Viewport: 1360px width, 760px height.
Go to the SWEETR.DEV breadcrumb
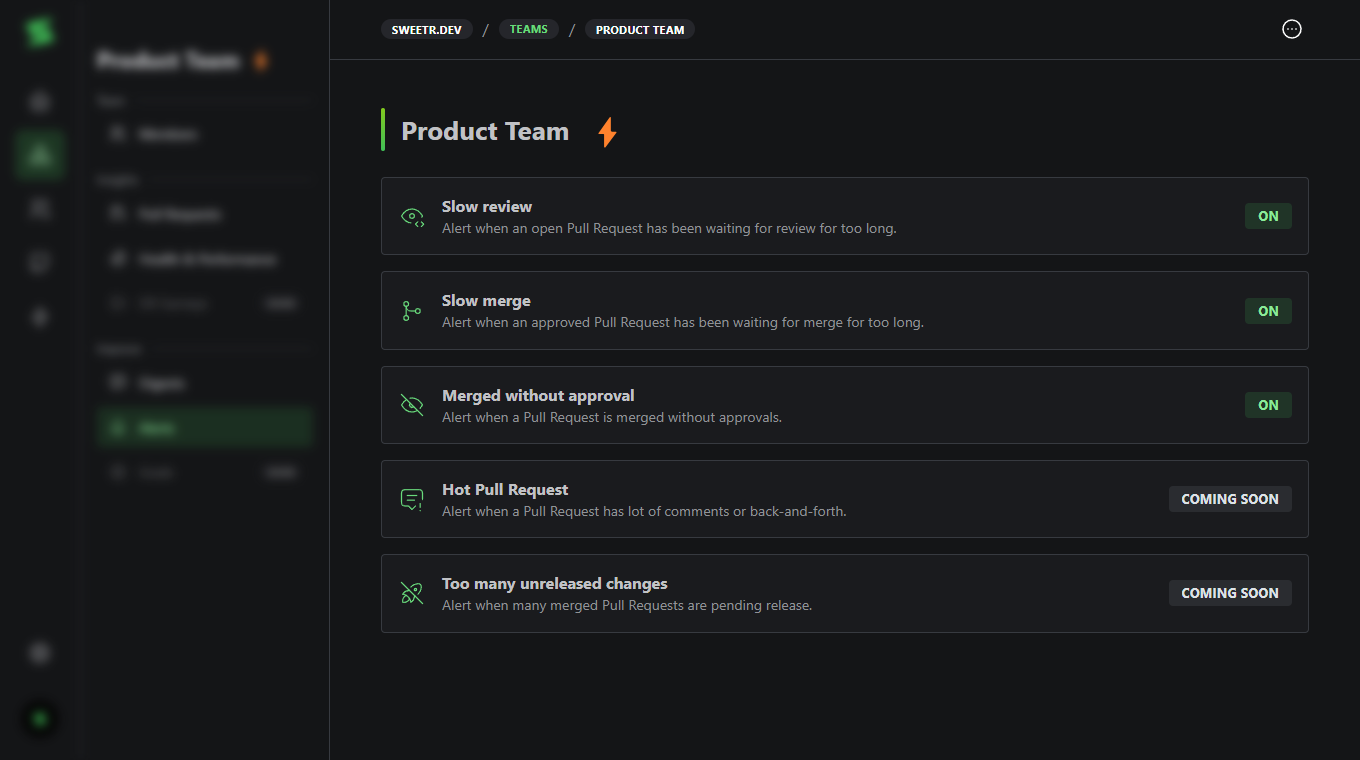click(x=426, y=30)
